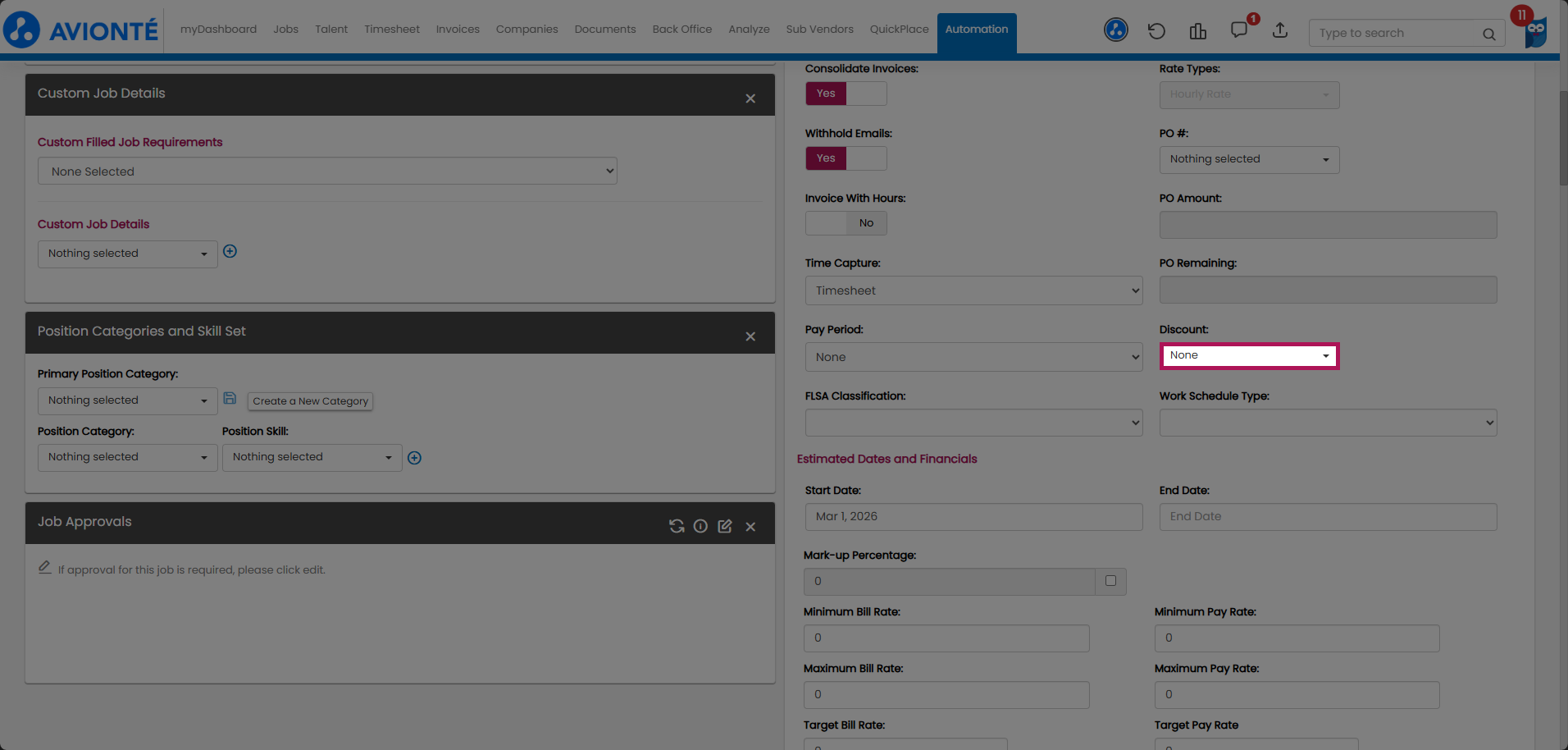Open the Sub Vendors menu
Screen dimensions: 1568x750
[x=820, y=30]
